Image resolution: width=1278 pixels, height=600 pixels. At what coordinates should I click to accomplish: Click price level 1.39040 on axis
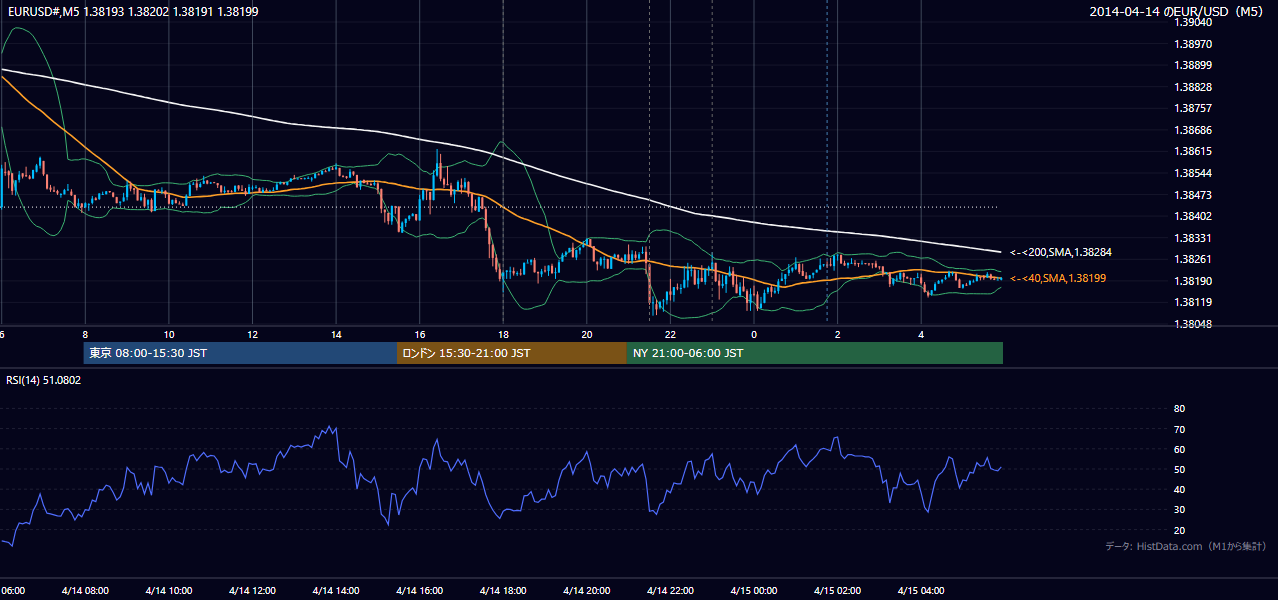1194,22
